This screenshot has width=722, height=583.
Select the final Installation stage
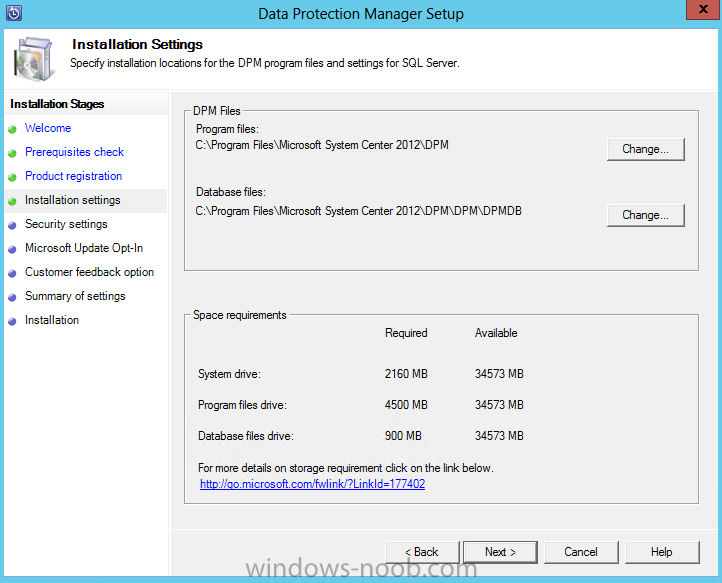[52, 320]
